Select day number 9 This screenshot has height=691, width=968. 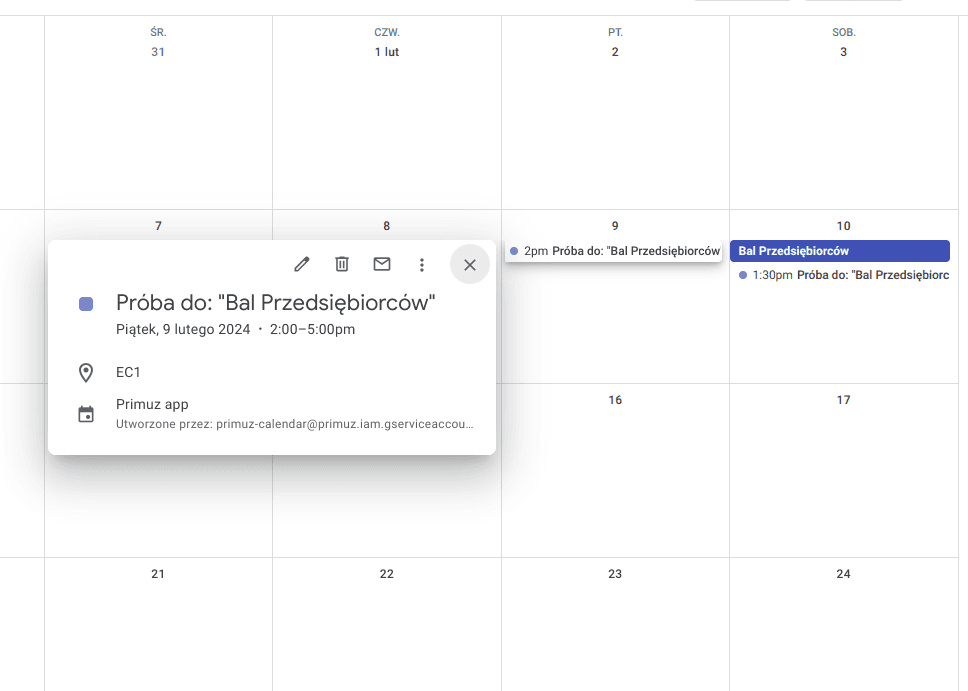[615, 226]
